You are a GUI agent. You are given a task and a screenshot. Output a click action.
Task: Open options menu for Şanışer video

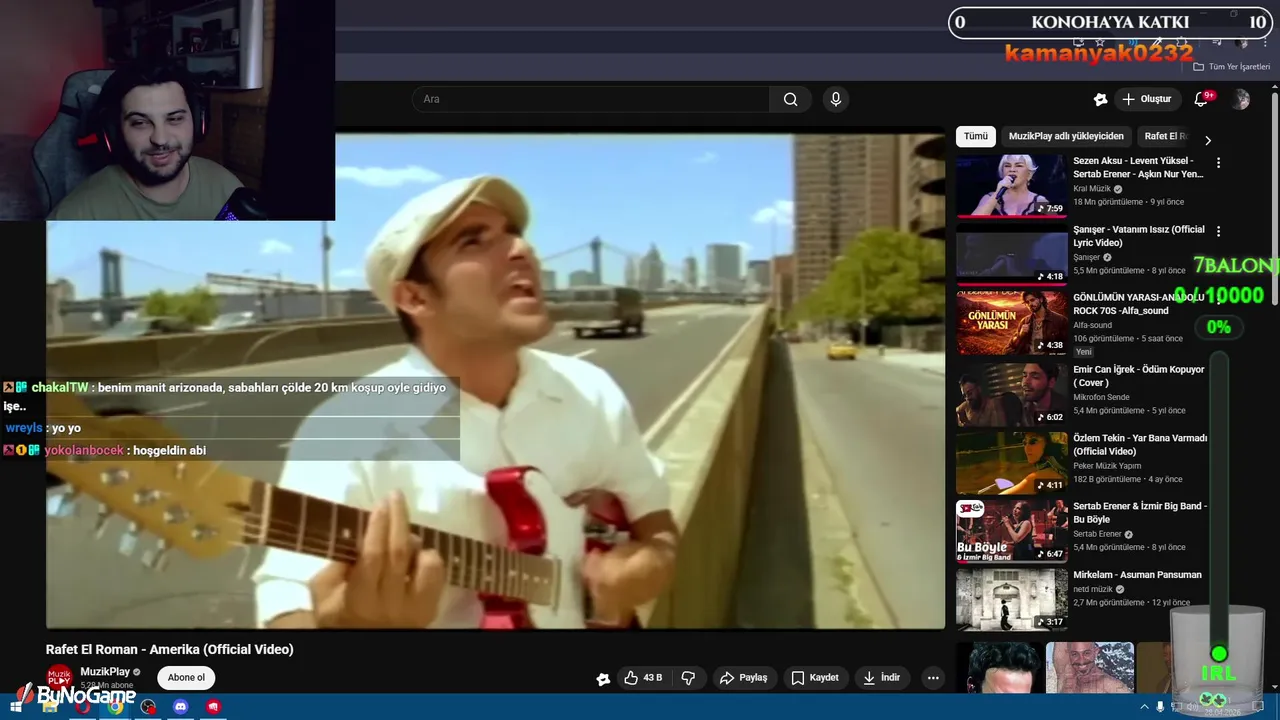[1218, 231]
